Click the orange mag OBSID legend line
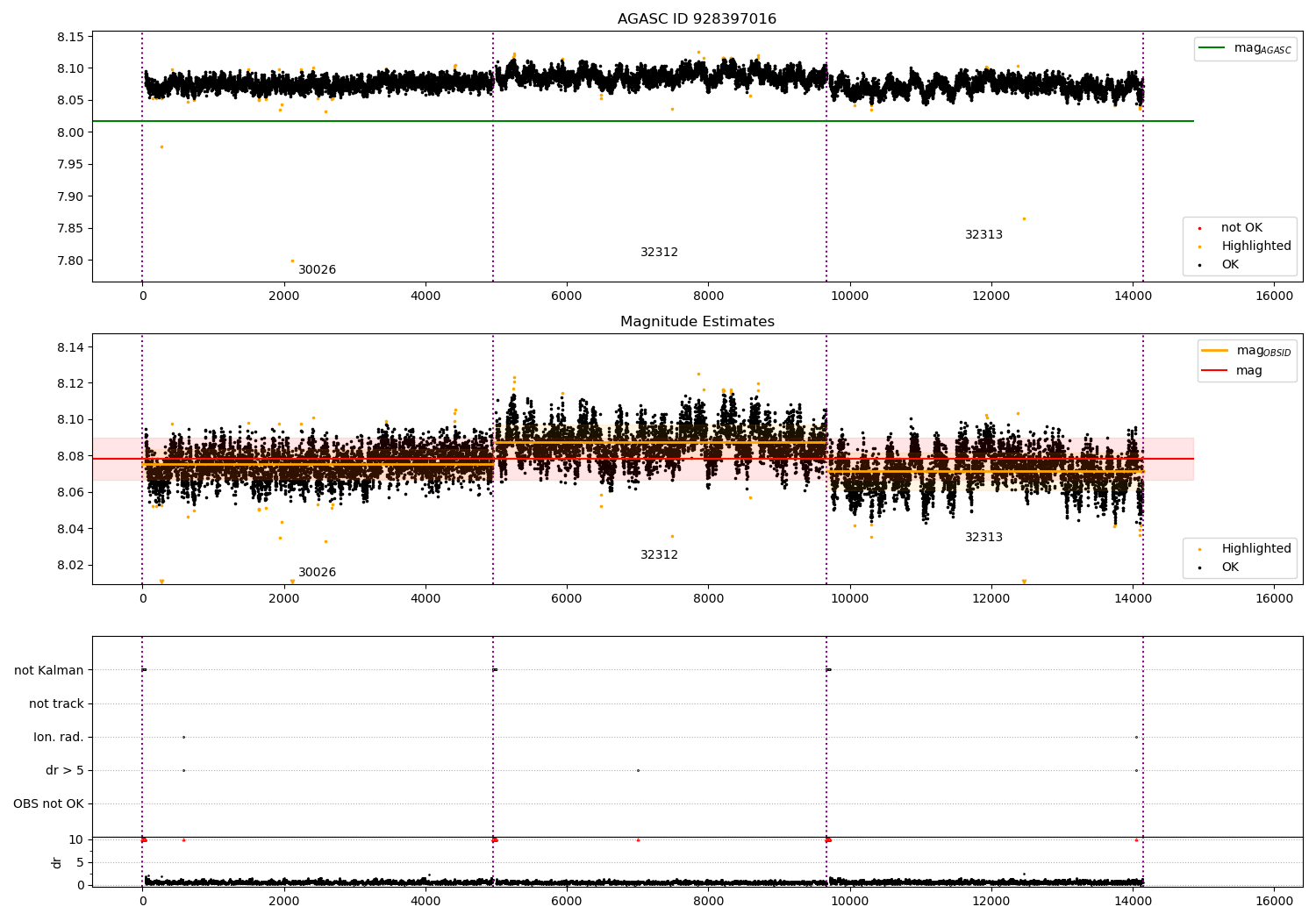This screenshot has width=1316, height=921. 1215,351
